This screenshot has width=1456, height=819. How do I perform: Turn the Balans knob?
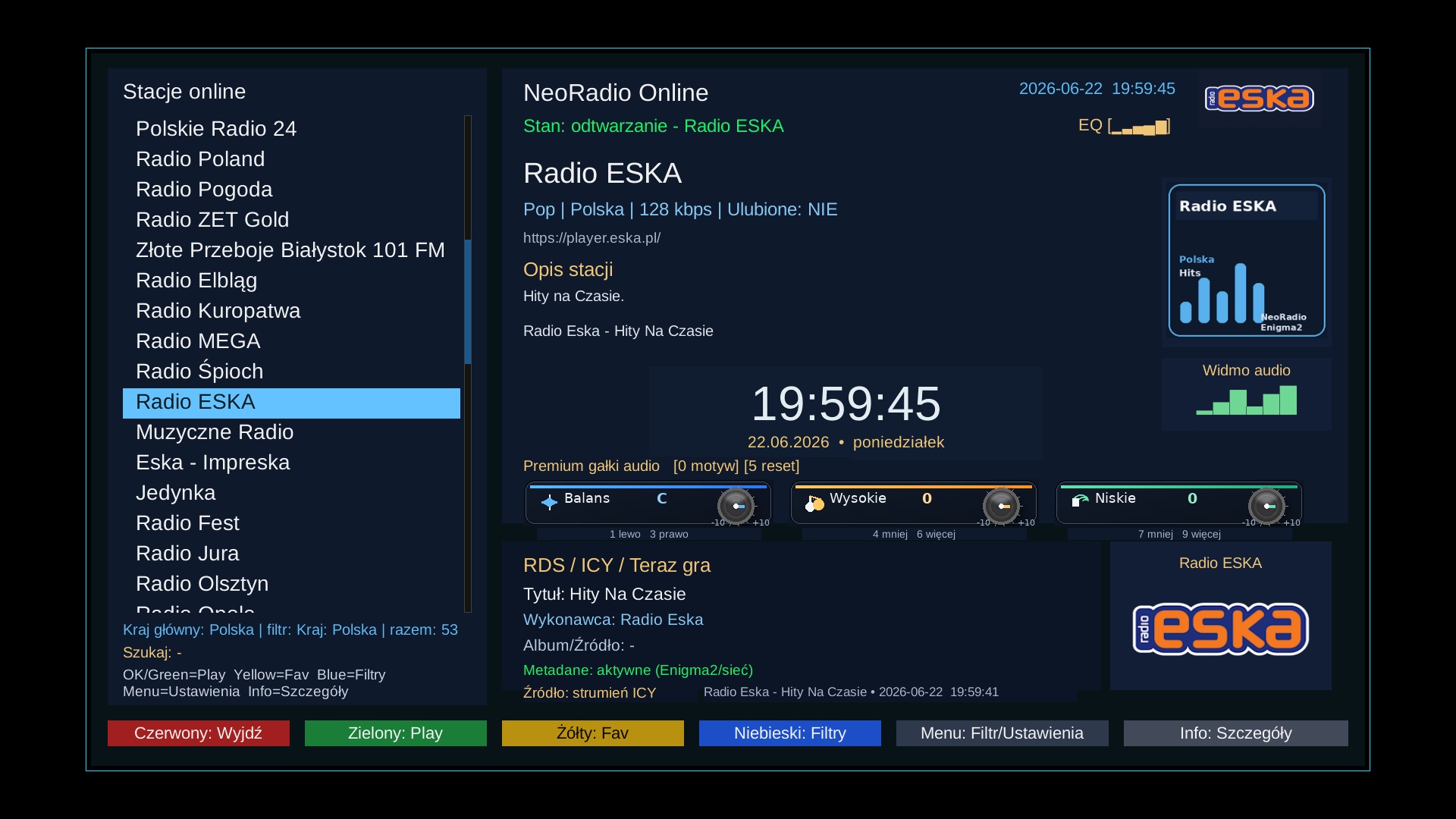pos(736,506)
